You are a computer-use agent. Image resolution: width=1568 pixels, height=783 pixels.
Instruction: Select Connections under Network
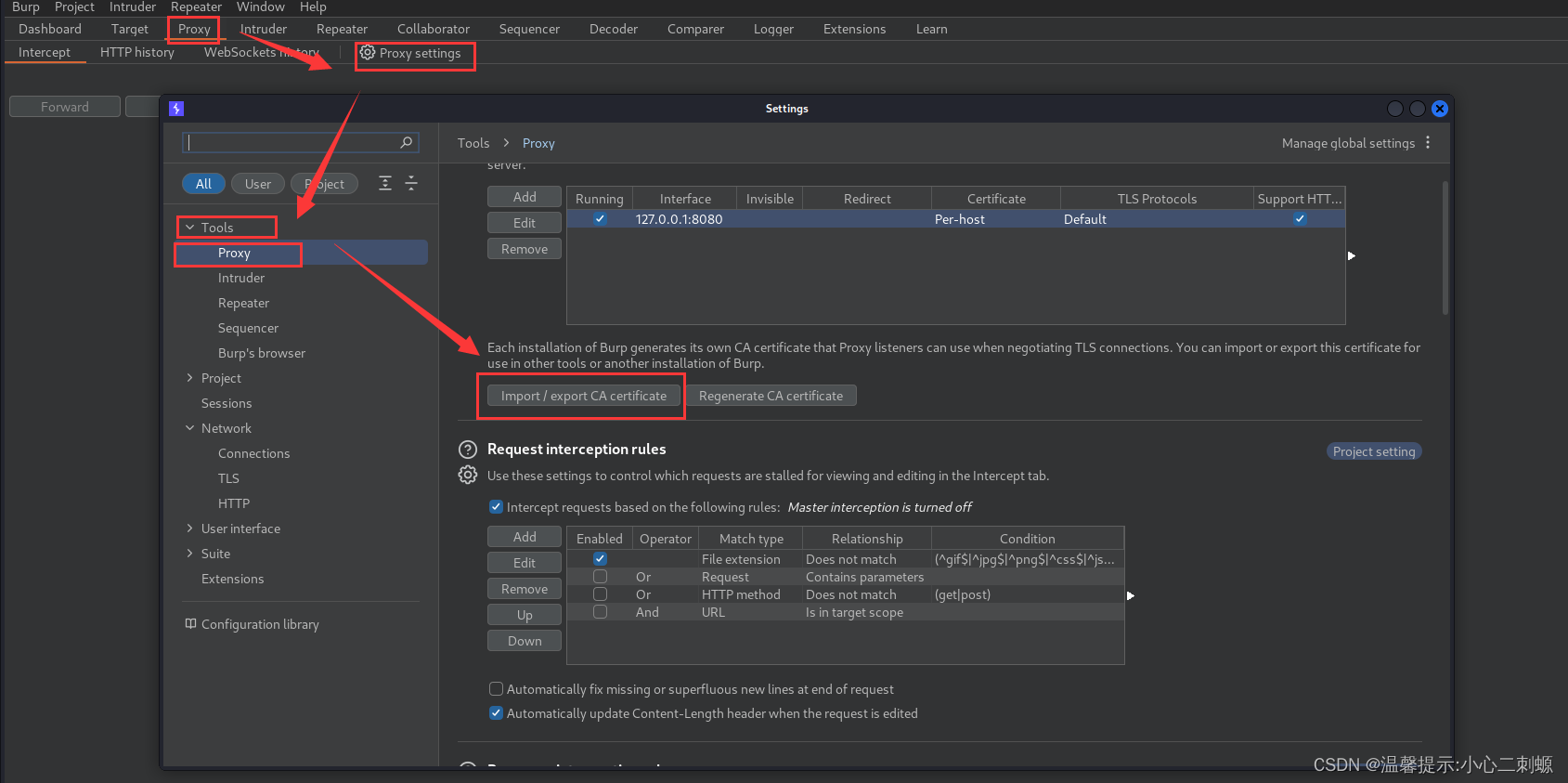pos(253,453)
